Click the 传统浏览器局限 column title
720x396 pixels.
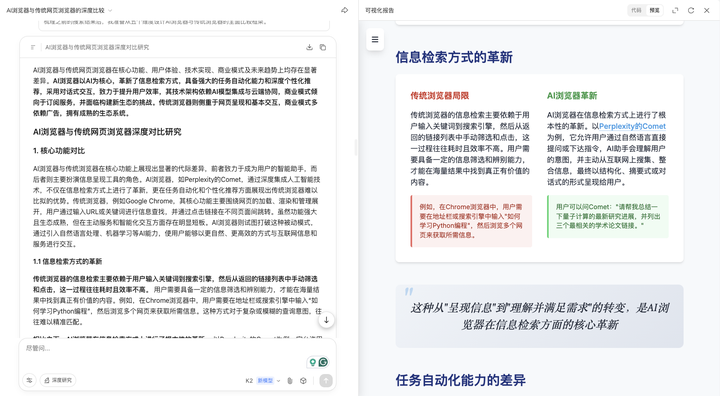(x=439, y=96)
